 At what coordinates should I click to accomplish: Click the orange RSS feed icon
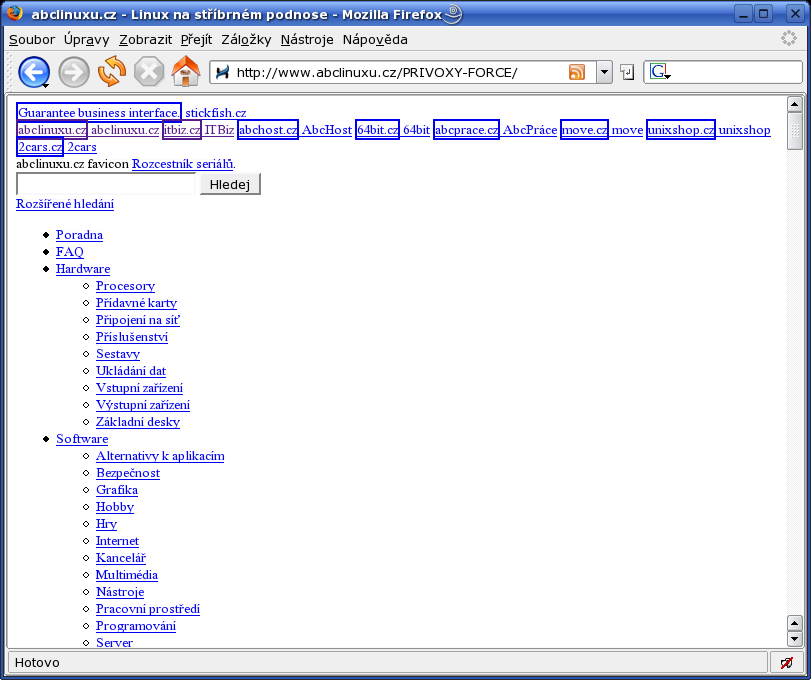(577, 72)
